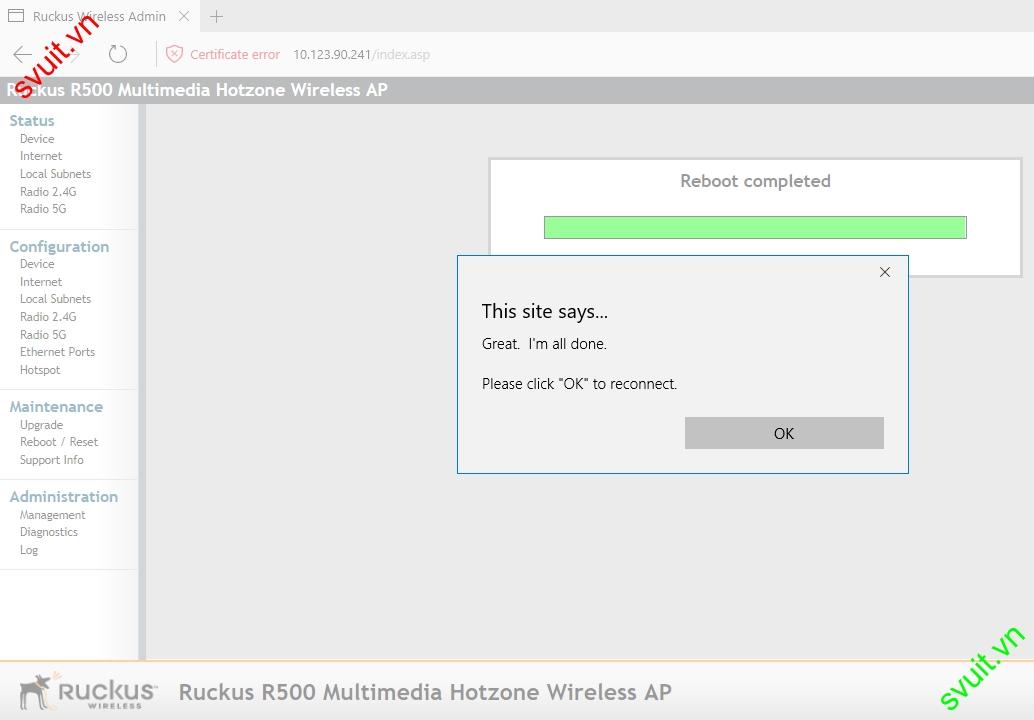The image size is (1034, 720).
Task: Click the browser refresh icon
Action: [x=118, y=54]
